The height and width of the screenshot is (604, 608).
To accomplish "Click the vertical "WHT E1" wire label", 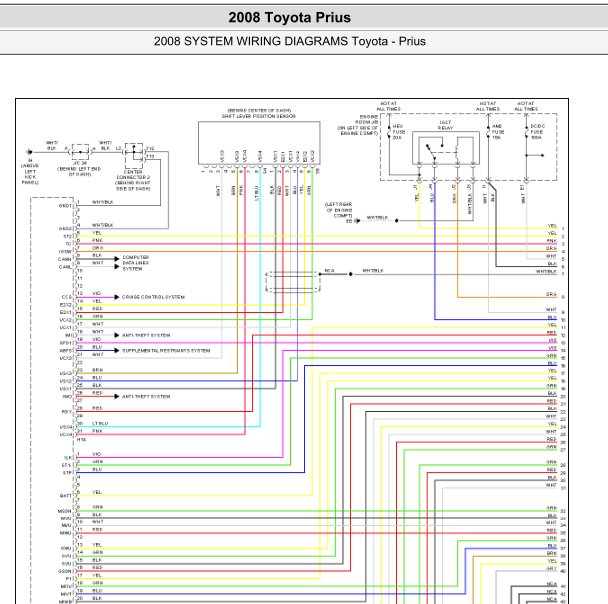I will click(523, 194).
